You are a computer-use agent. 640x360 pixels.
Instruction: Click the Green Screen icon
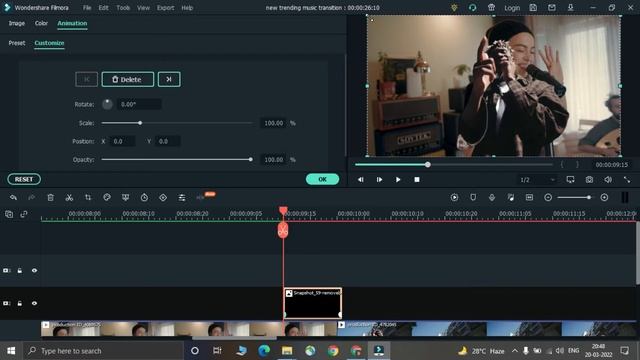point(126,198)
